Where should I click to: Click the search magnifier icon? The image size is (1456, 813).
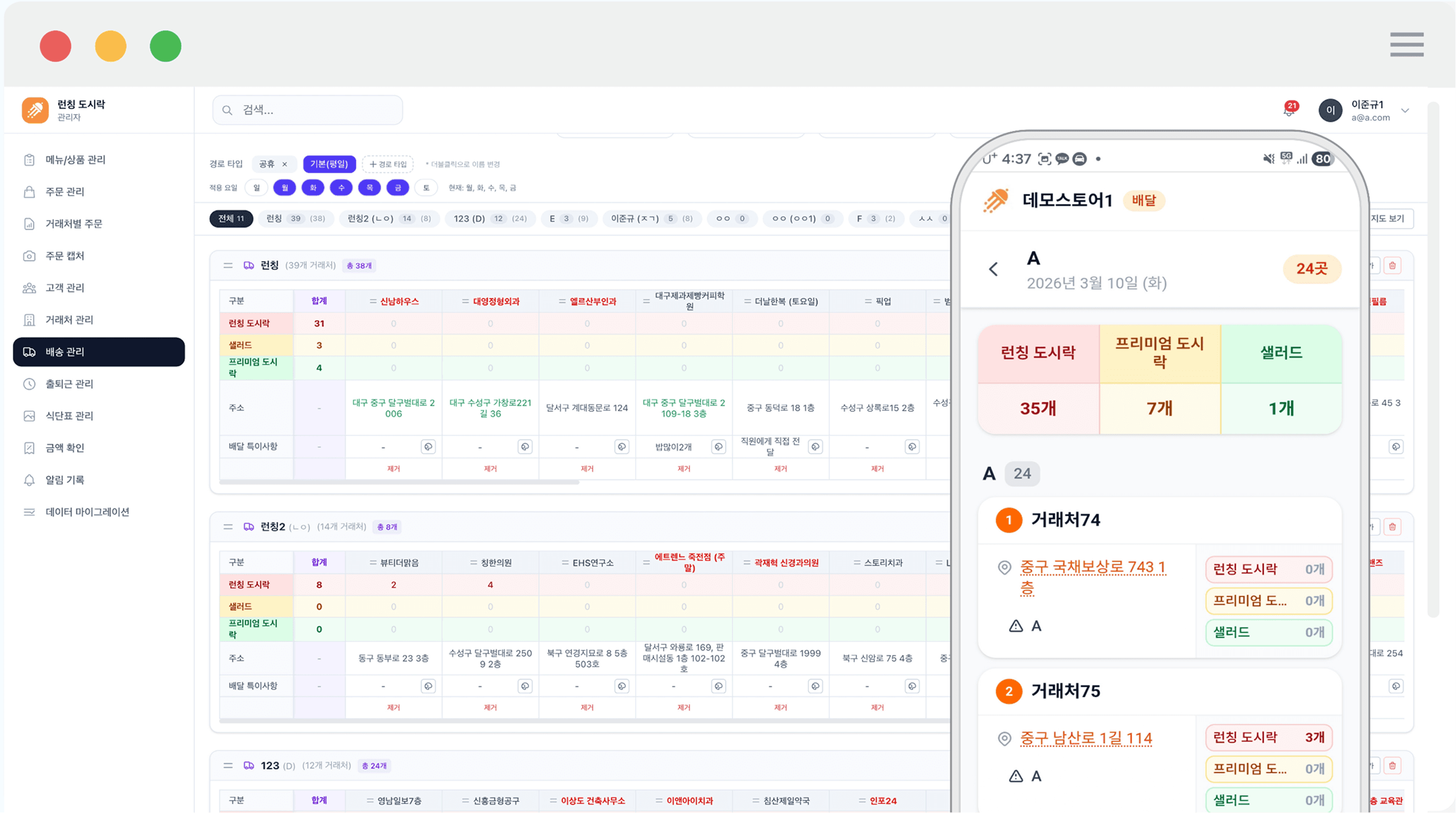pyautogui.click(x=227, y=110)
